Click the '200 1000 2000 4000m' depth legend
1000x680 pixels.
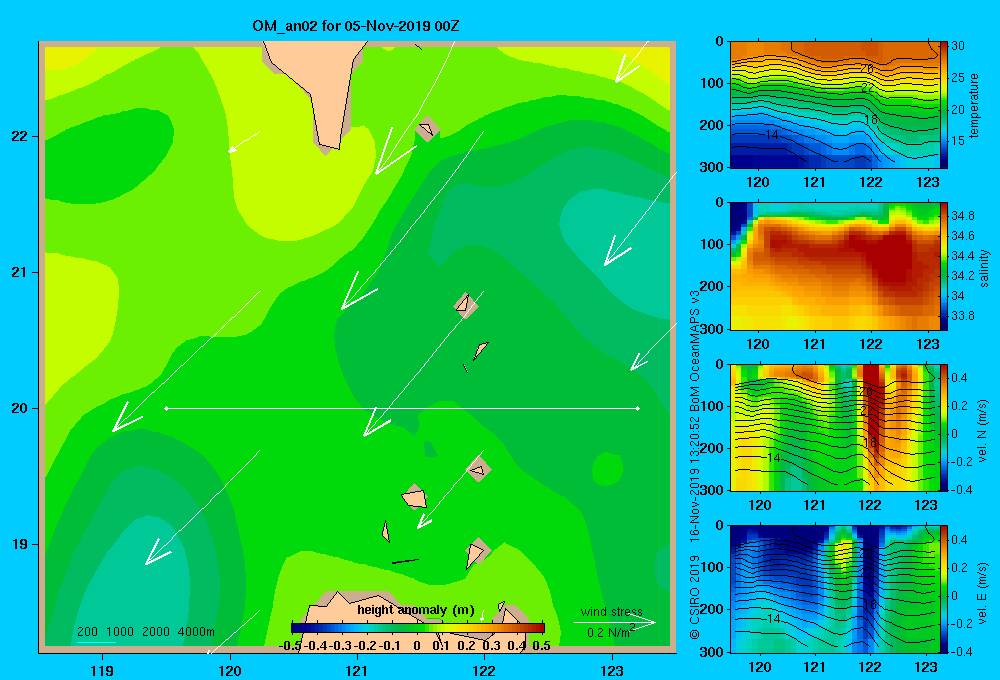click(146, 632)
